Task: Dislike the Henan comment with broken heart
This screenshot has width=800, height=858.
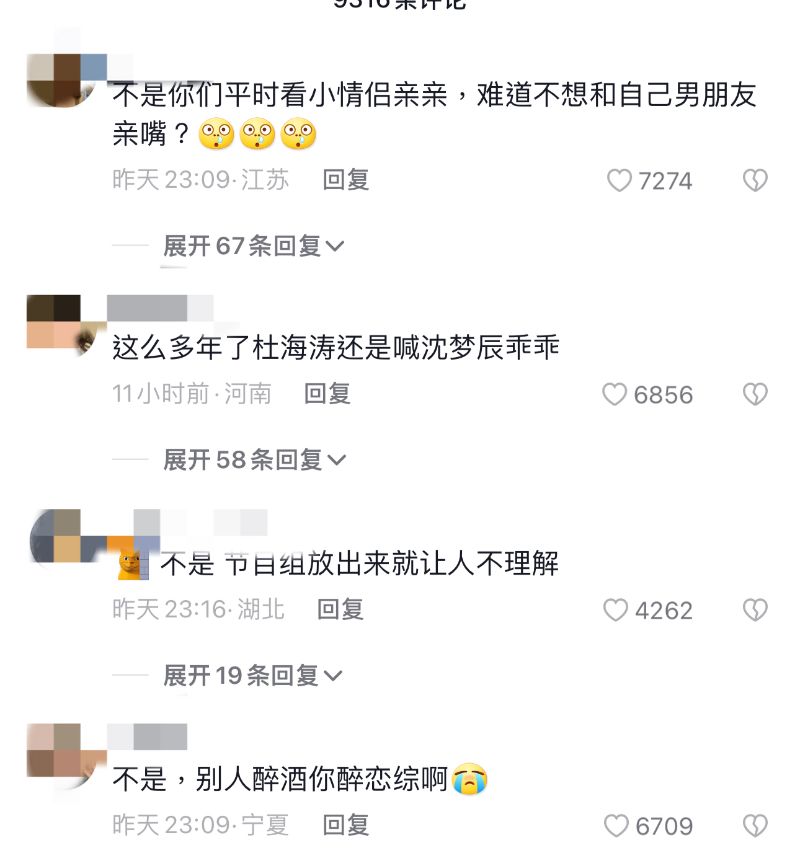Action: click(x=755, y=395)
